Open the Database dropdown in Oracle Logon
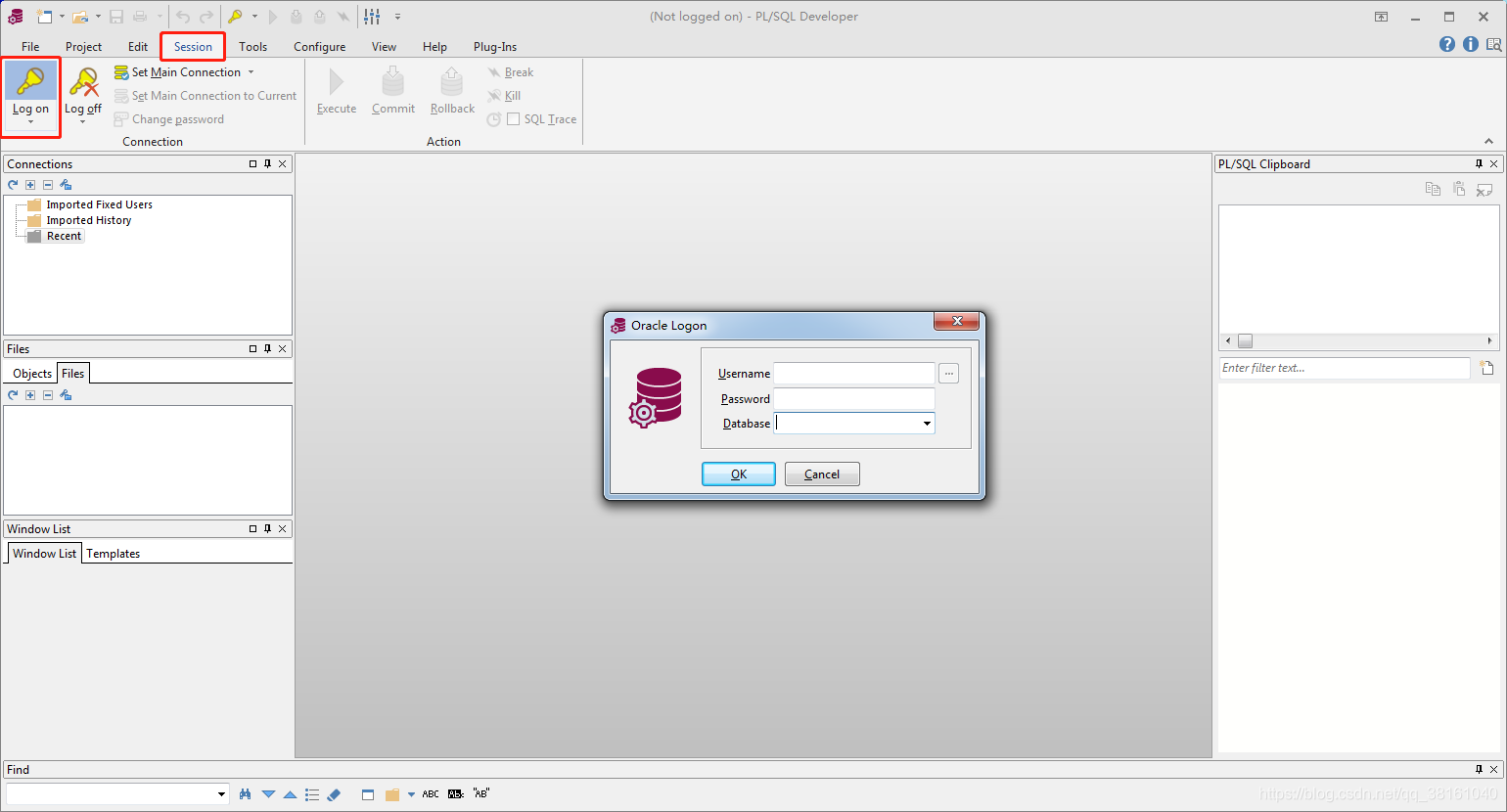 pos(927,424)
